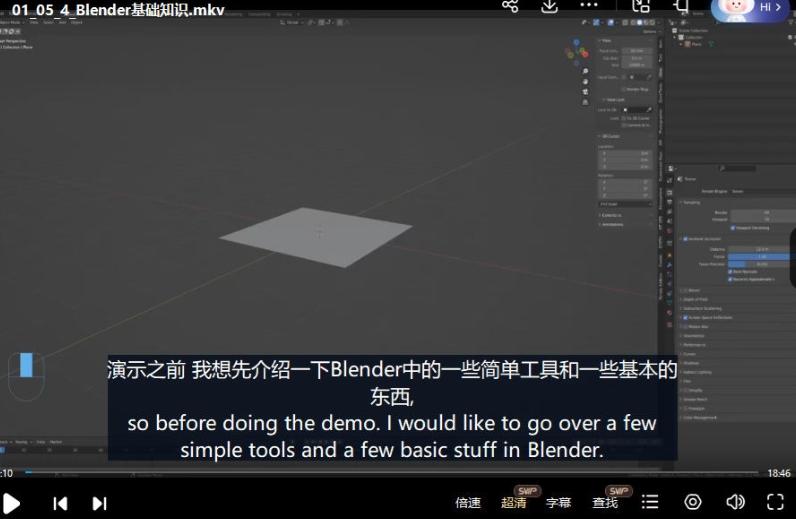Open the 超清 video quality selector
This screenshot has width=796, height=519.
click(x=514, y=503)
